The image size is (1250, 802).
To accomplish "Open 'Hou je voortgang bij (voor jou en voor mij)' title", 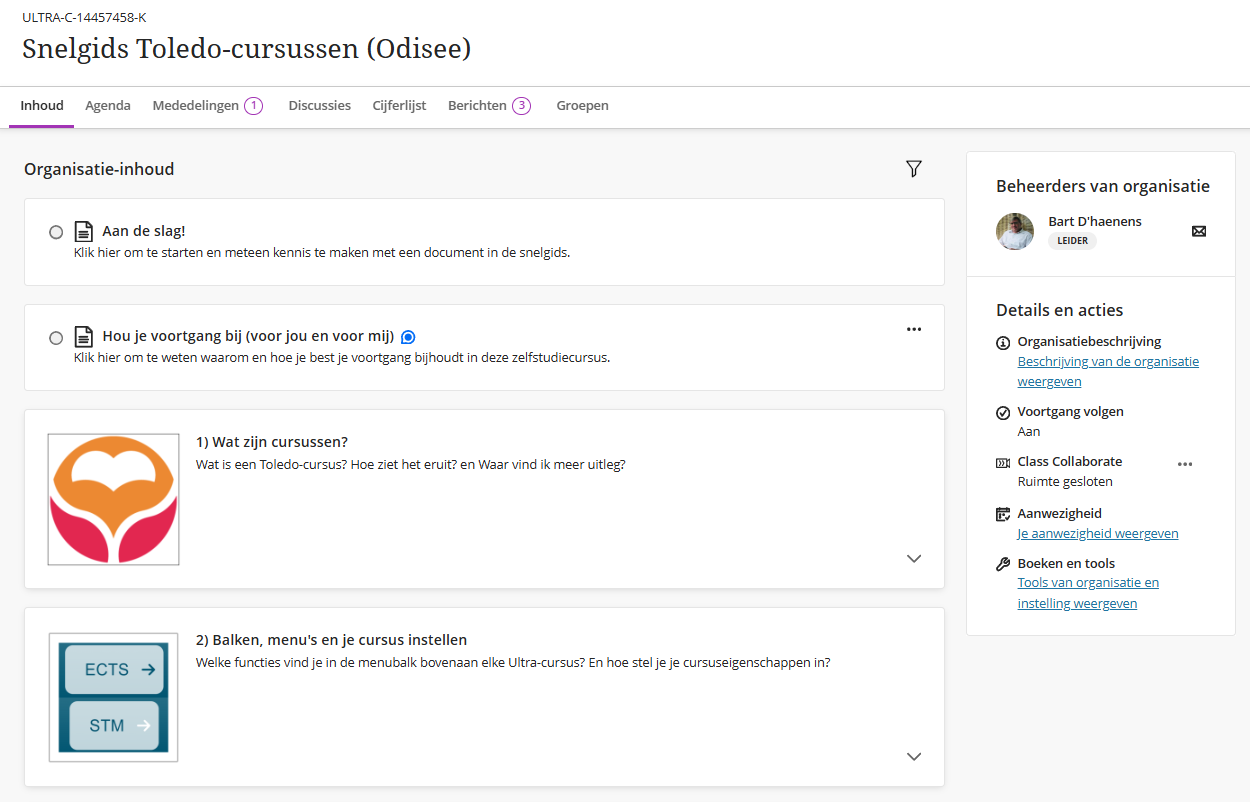I will pyautogui.click(x=248, y=336).
